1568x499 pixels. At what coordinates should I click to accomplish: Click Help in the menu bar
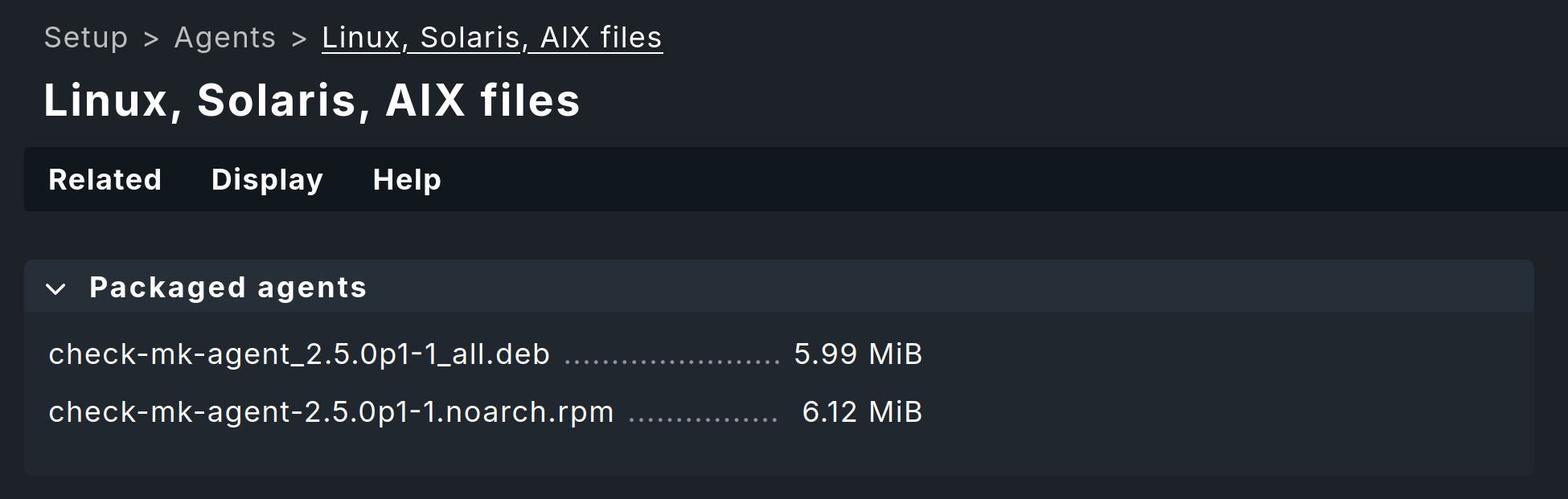coord(406,180)
